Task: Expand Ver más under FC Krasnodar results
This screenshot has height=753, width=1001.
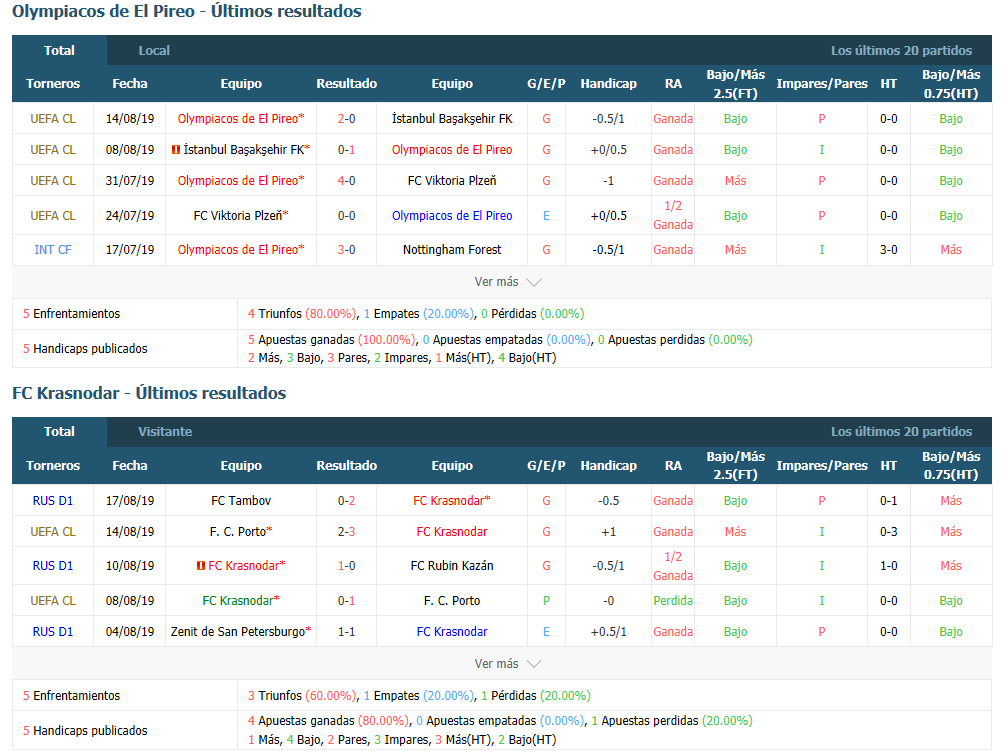Action: click(508, 664)
